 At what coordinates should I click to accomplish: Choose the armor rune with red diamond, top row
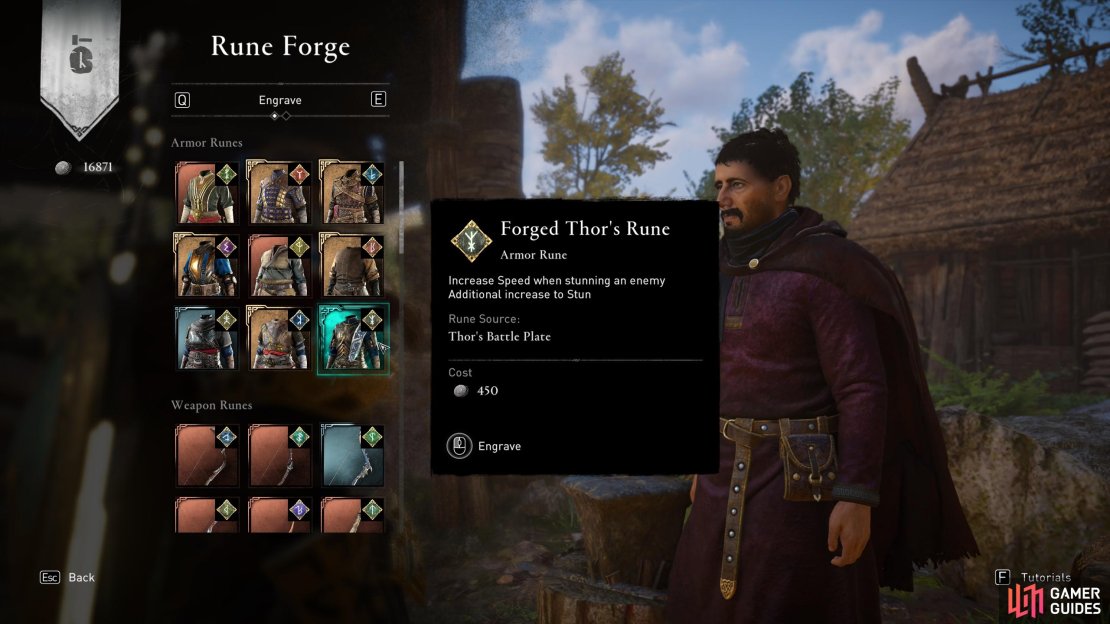tap(280, 193)
